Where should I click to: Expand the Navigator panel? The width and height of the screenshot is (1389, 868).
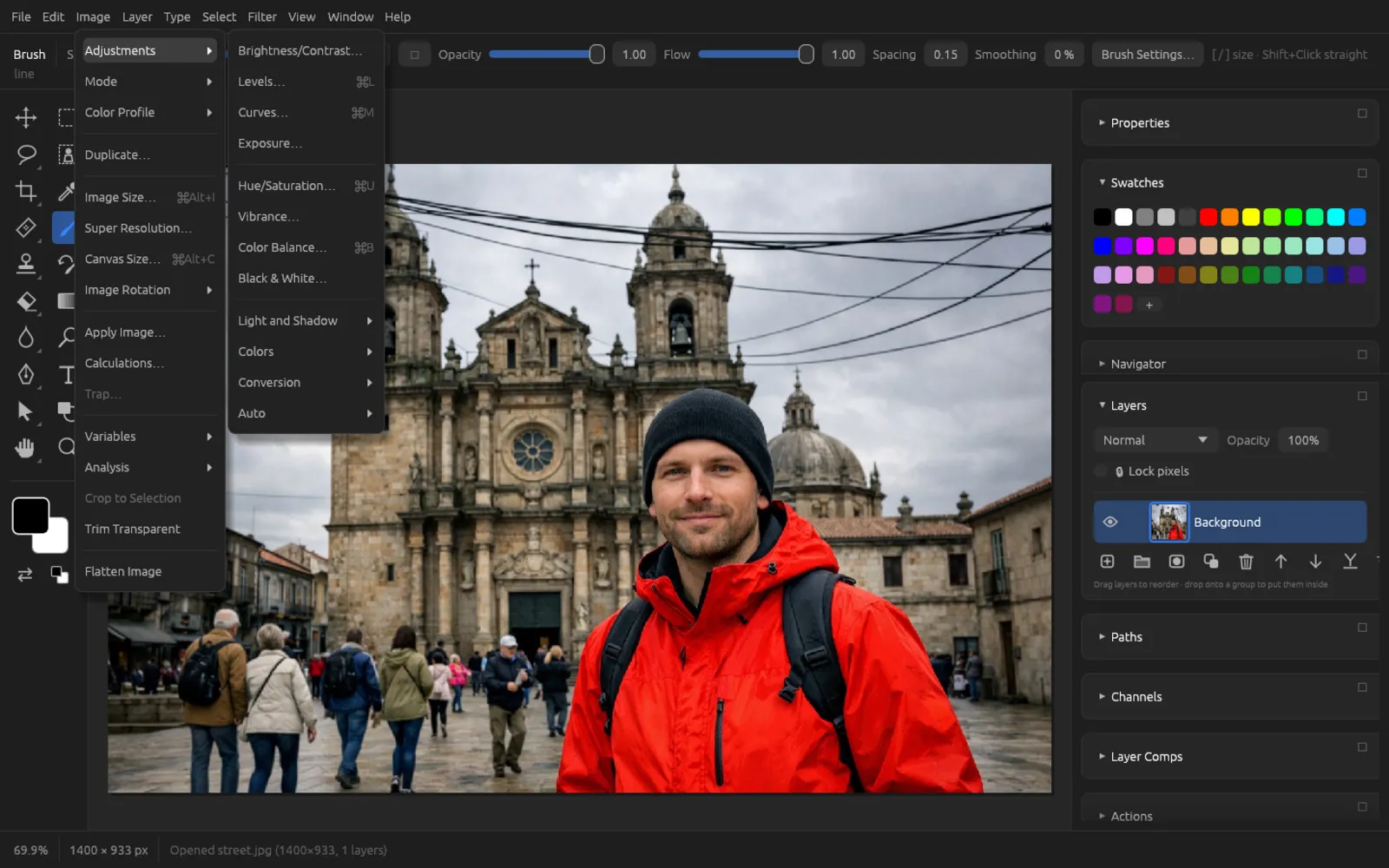[1102, 364]
